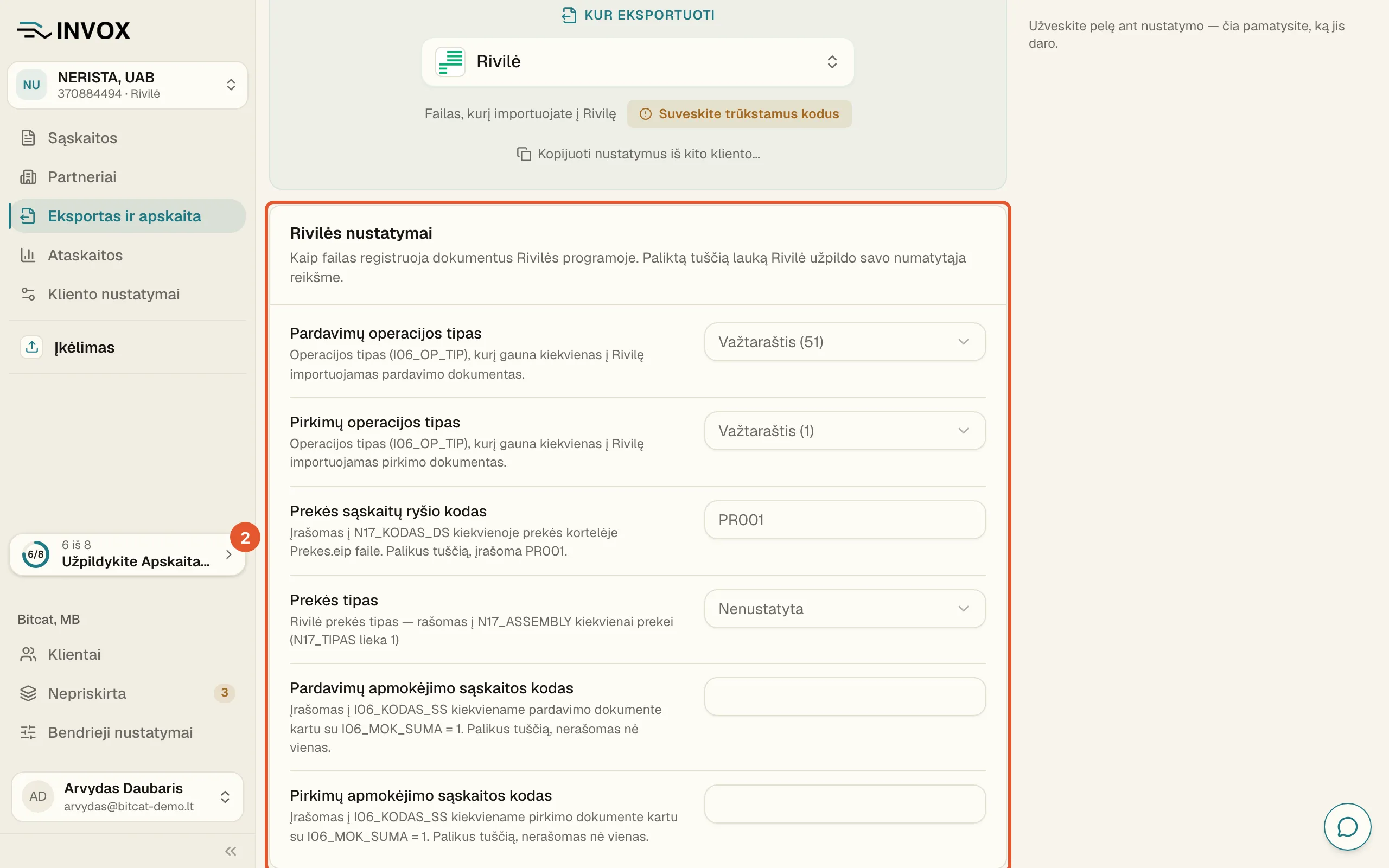Click the Bendrieji nustatymai sliders icon

pos(28,732)
